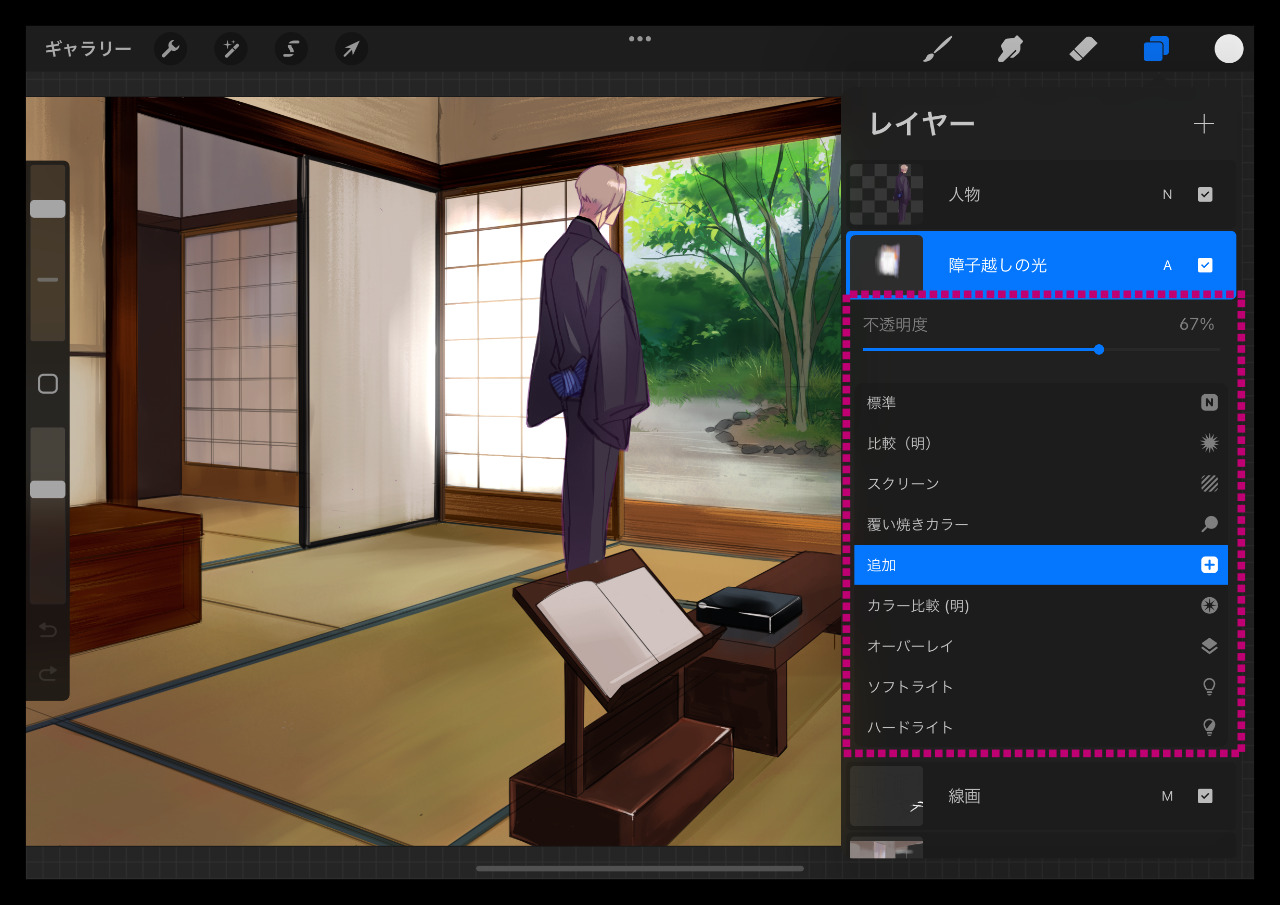Choose 比較（明） blend mode
The height and width of the screenshot is (905, 1280).
coord(1041,443)
